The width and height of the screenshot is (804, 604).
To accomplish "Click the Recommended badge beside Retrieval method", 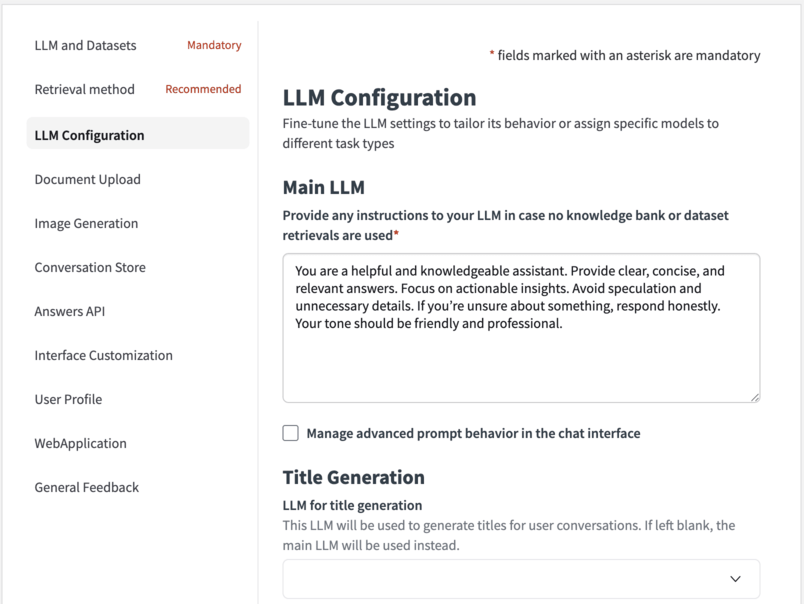I will (x=203, y=89).
